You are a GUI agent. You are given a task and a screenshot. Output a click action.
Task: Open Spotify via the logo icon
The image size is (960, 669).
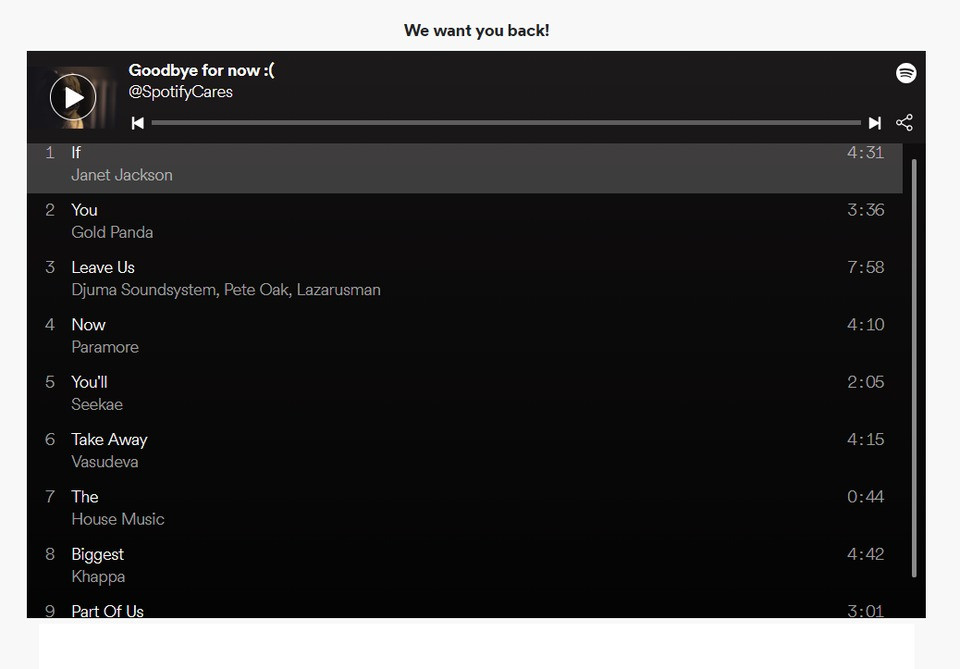coord(906,73)
